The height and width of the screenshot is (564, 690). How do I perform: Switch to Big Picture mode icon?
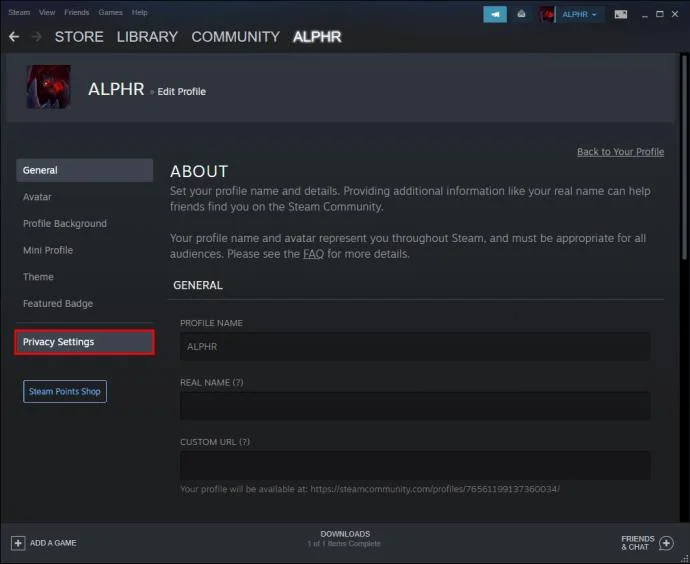pyautogui.click(x=620, y=15)
